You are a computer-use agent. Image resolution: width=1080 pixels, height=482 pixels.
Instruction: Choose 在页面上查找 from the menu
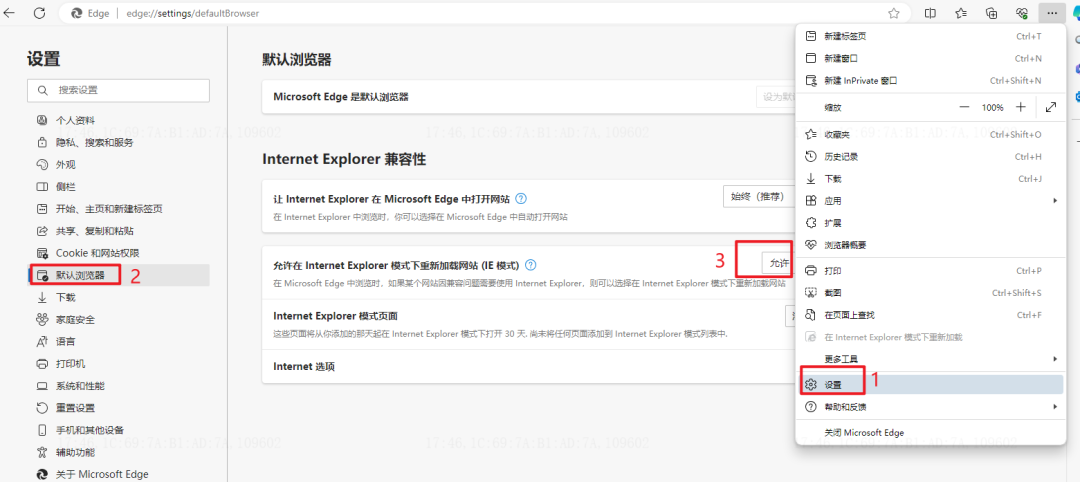click(x=931, y=315)
